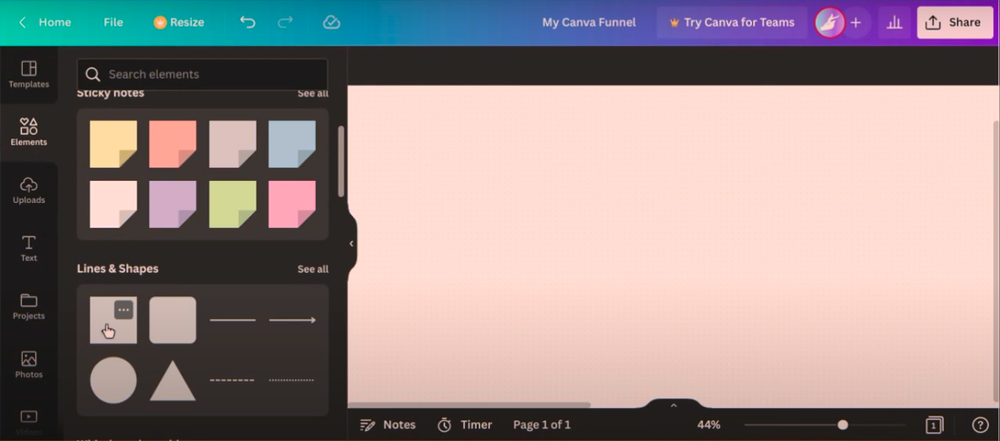Viewport: 1000px width, 441px height.
Task: Open the Photos tab
Action: [x=29, y=364]
